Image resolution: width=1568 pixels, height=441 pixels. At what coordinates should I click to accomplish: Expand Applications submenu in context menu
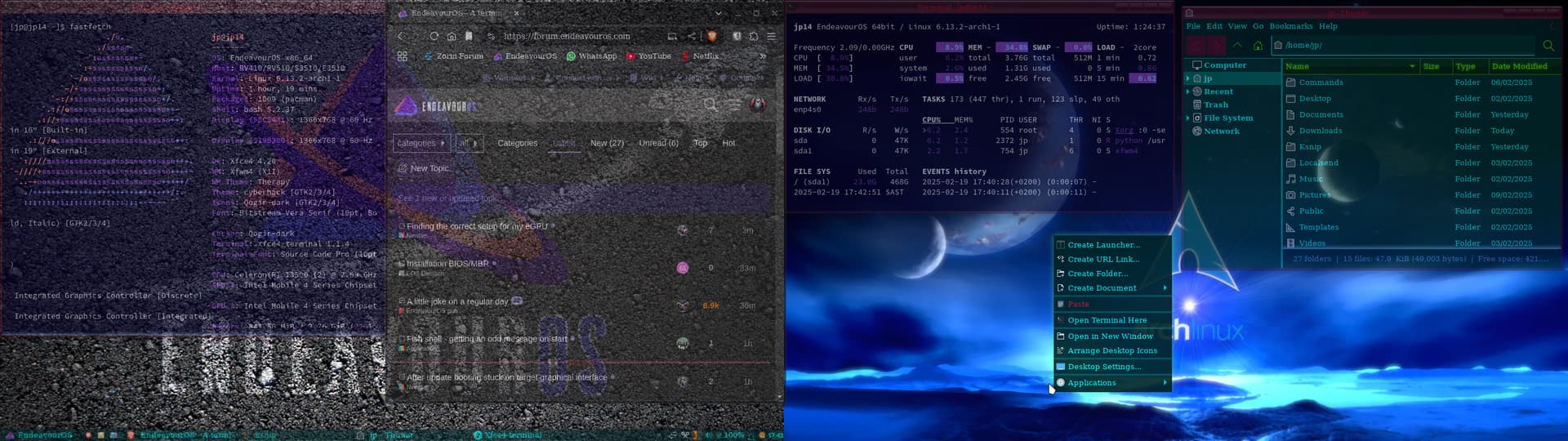(x=1112, y=382)
